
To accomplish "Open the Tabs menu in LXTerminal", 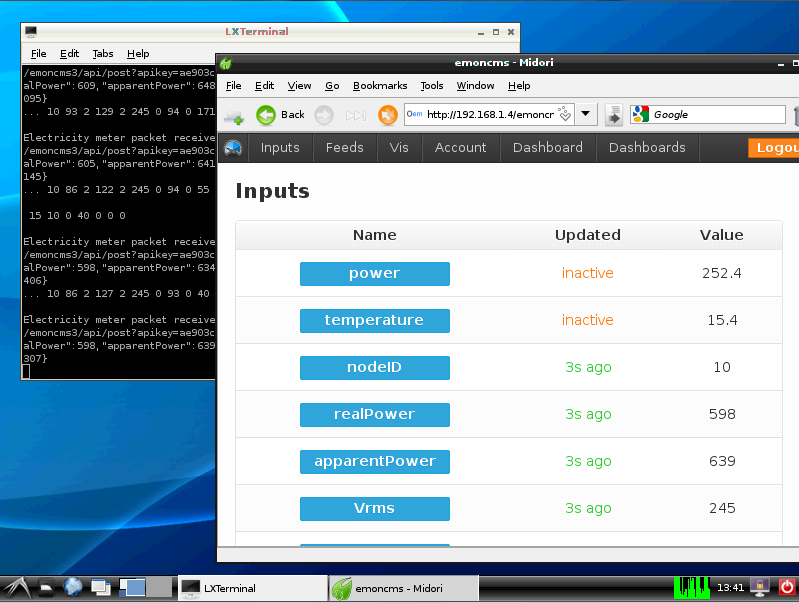I will click(x=102, y=54).
